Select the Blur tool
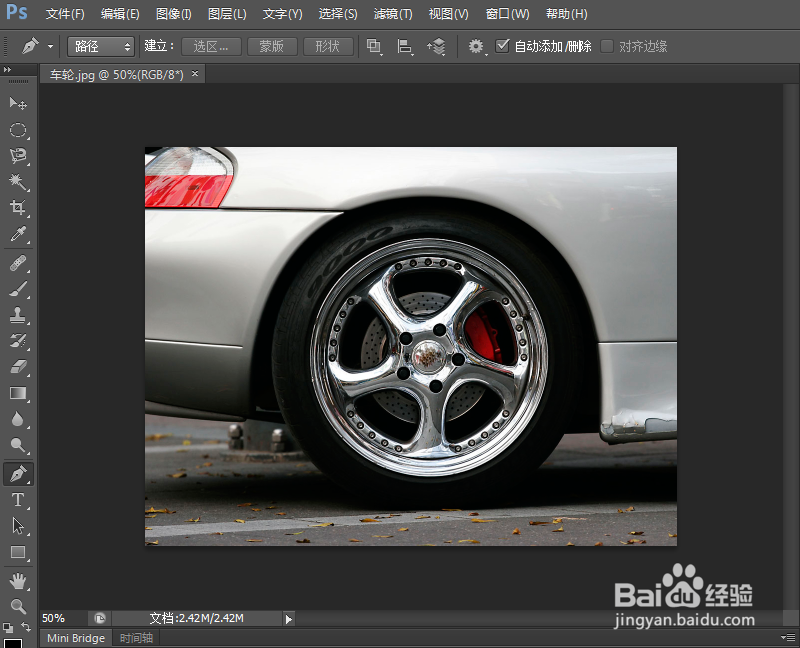This screenshot has width=800, height=648. click(x=18, y=419)
